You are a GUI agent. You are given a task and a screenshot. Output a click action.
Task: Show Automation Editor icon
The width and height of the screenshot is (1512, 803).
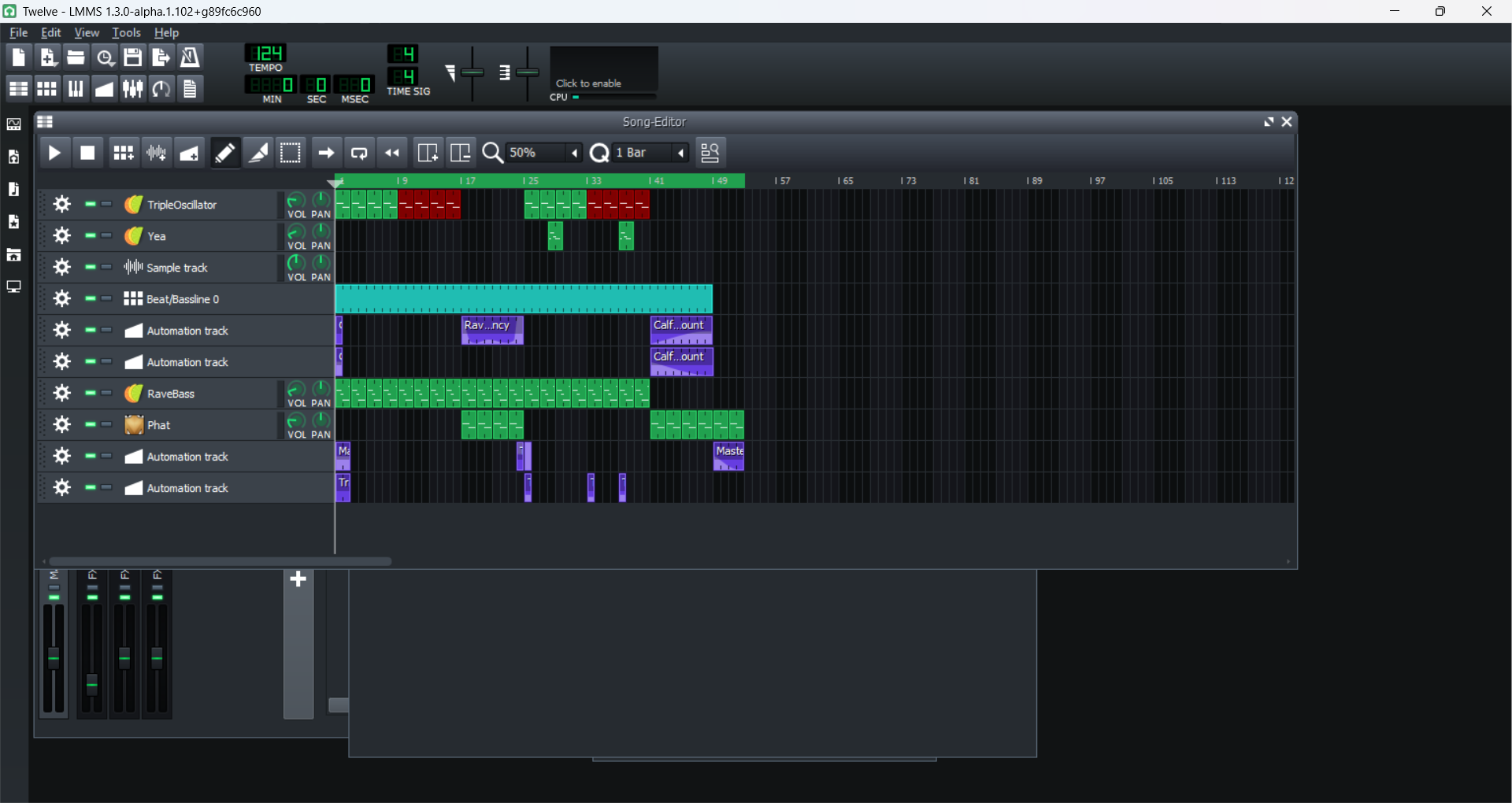pos(105,89)
